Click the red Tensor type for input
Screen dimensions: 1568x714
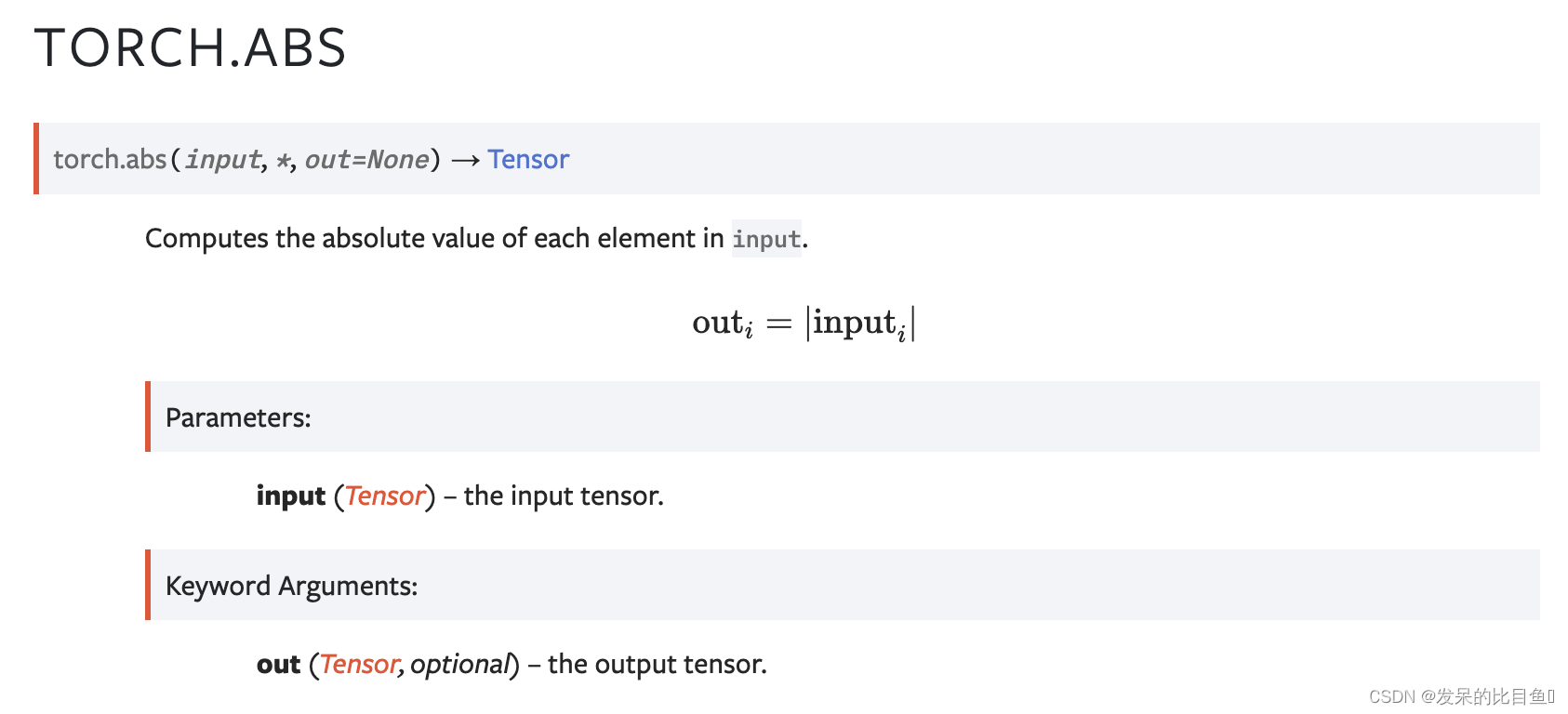385,496
